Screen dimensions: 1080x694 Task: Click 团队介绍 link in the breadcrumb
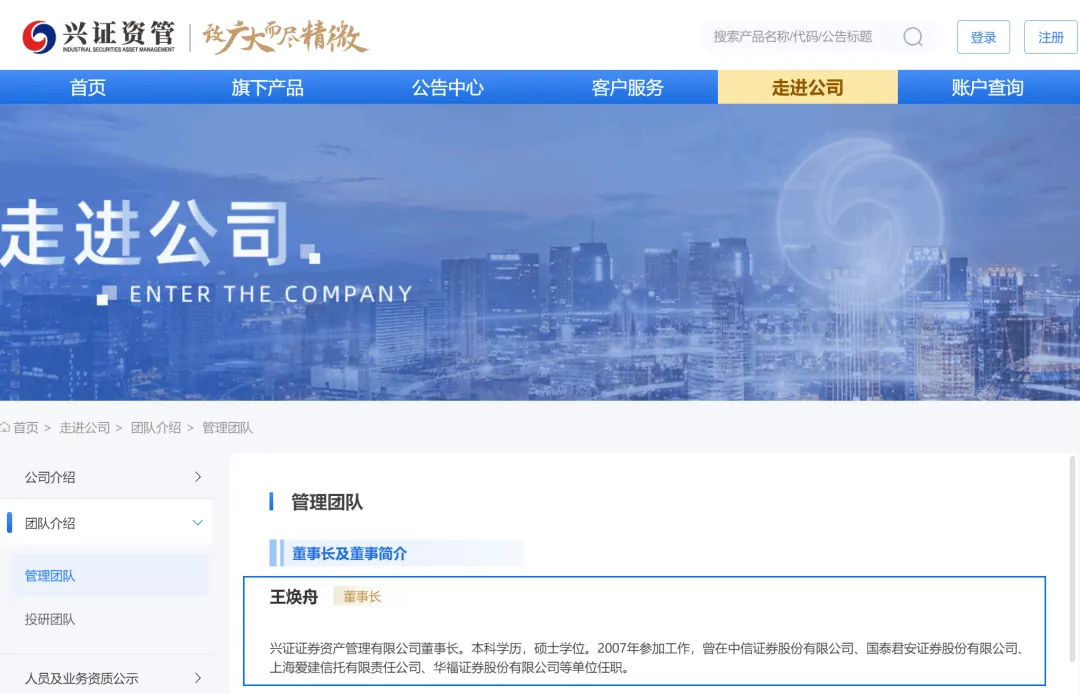pos(156,428)
